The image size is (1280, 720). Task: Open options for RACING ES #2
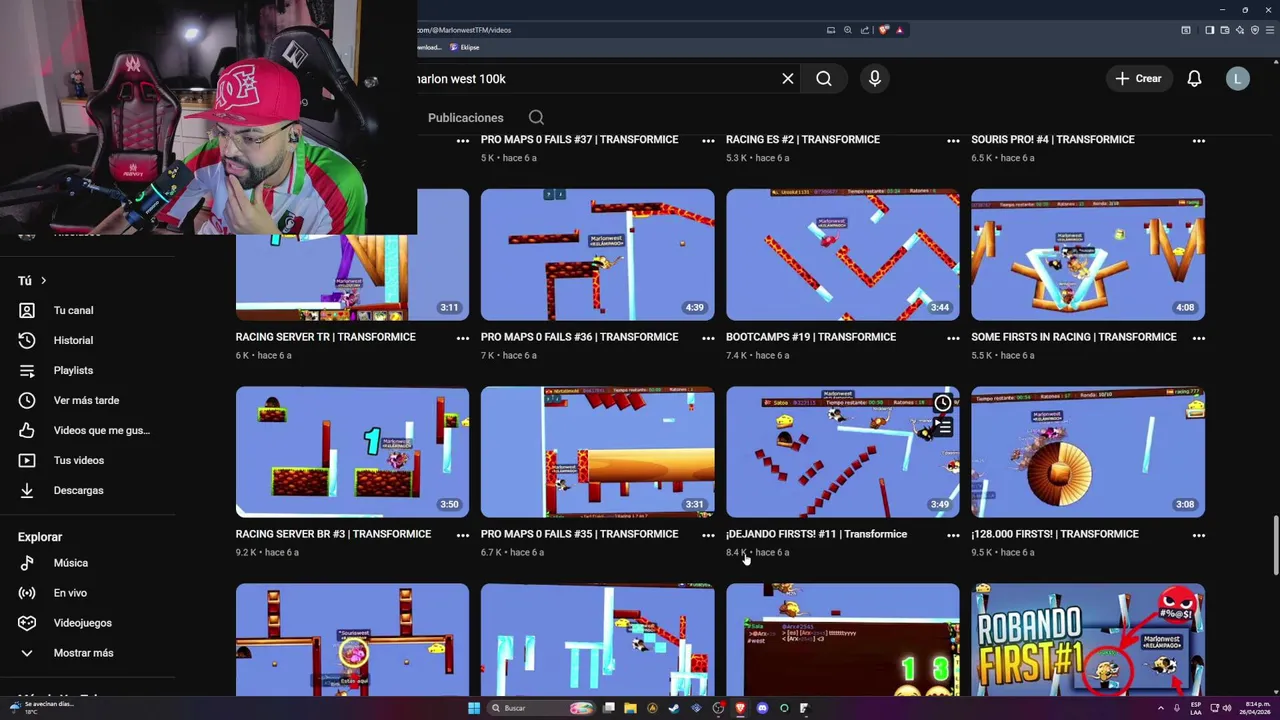[953, 141]
